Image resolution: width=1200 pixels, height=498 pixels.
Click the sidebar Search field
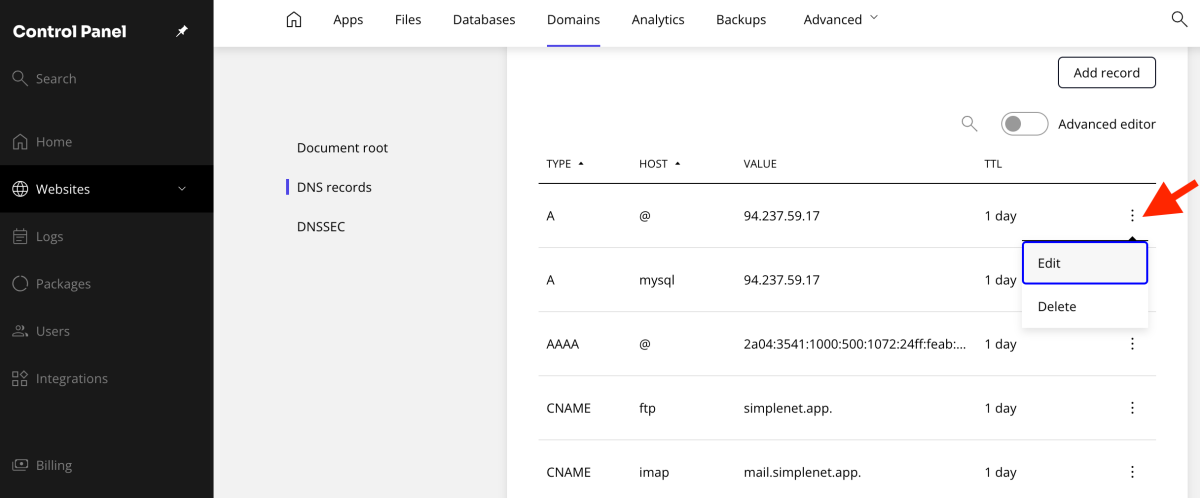tap(56, 79)
